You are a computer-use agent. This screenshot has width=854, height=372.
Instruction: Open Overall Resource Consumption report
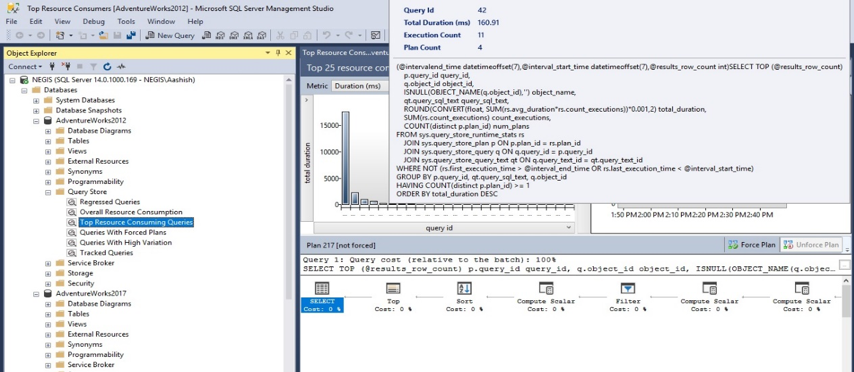point(131,212)
